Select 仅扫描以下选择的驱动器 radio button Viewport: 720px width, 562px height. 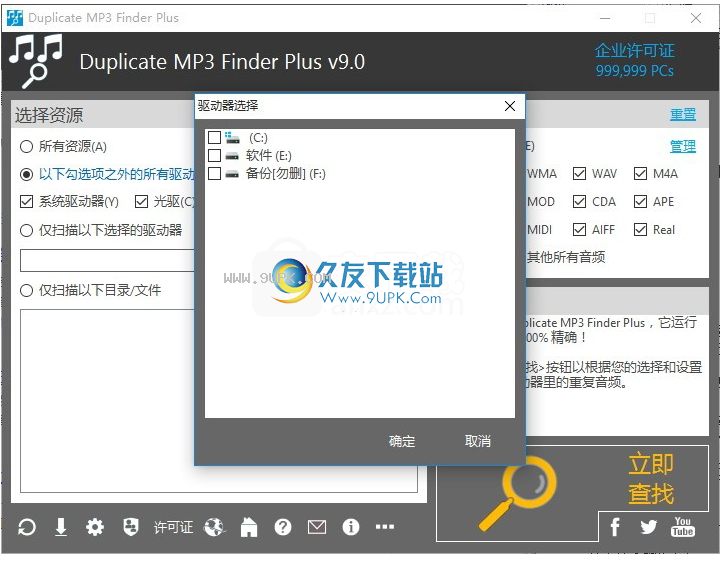click(27, 230)
